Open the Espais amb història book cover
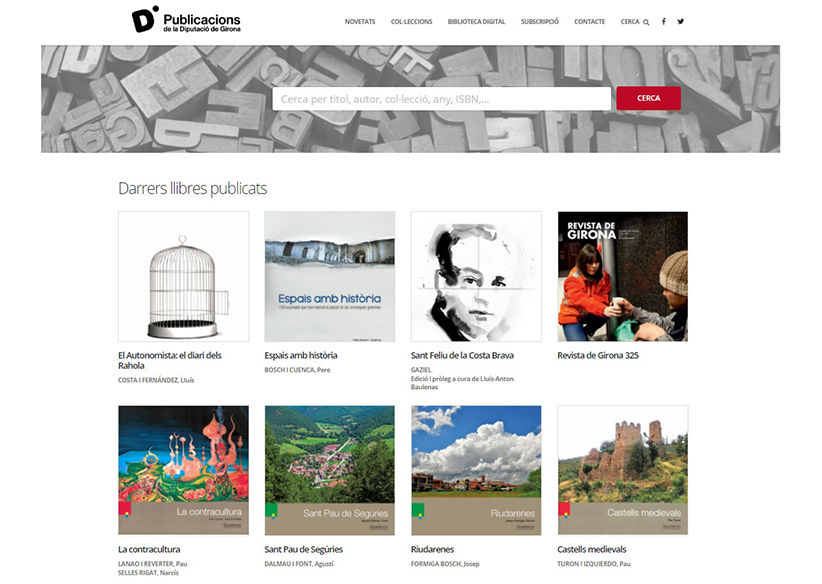822x584 pixels. click(x=330, y=276)
